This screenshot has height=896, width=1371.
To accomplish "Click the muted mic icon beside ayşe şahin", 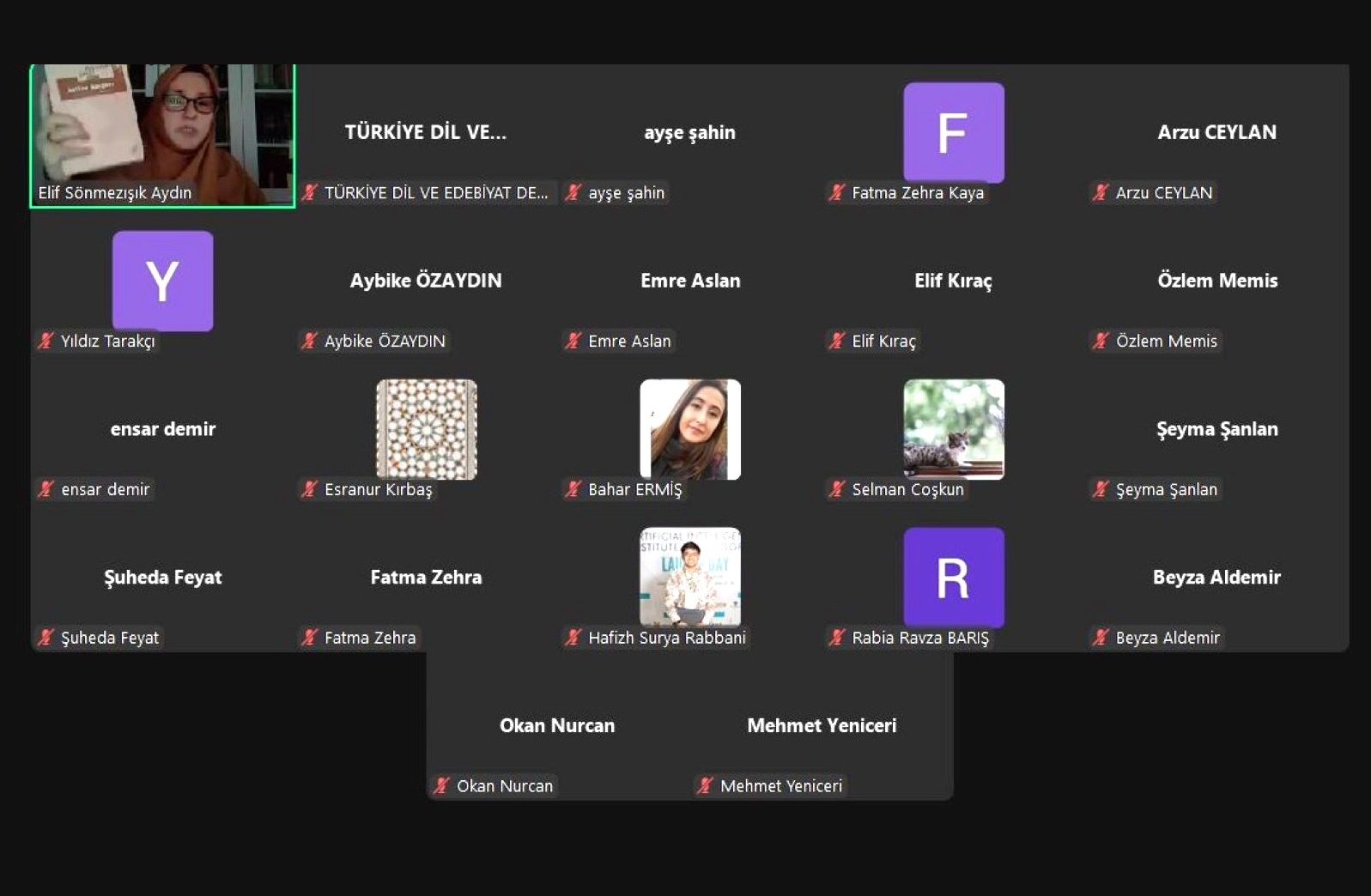I will click(573, 193).
